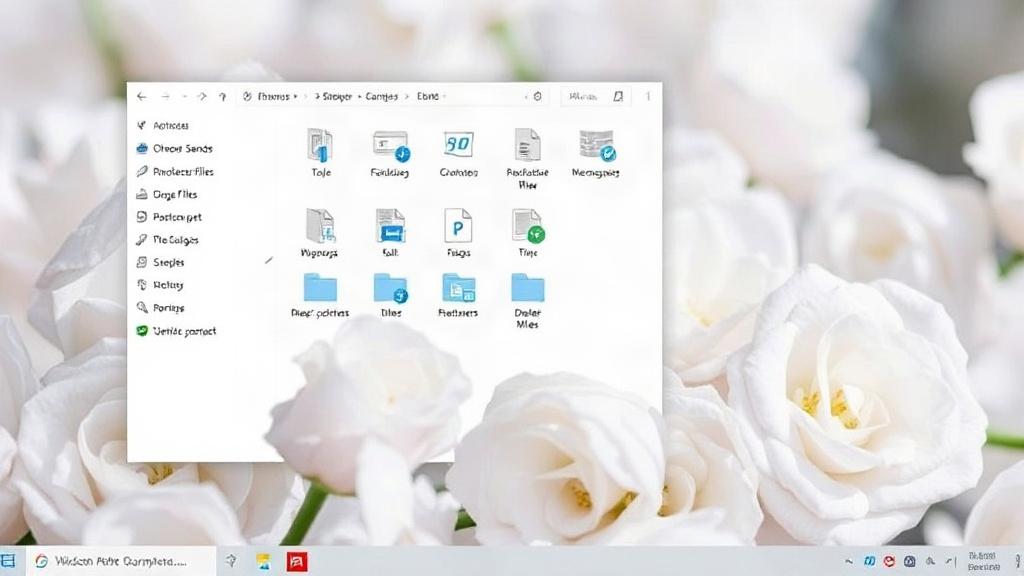Click the icon beside 'Relurty' sidebar entry

[x=142, y=285]
